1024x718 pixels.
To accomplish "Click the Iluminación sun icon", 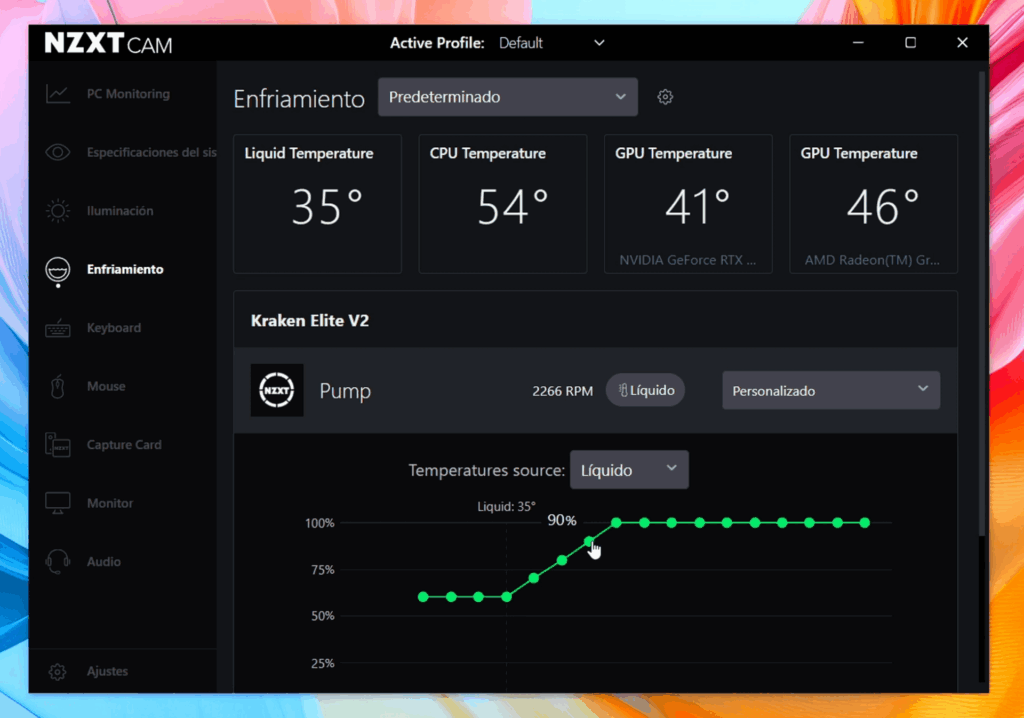I will (57, 210).
